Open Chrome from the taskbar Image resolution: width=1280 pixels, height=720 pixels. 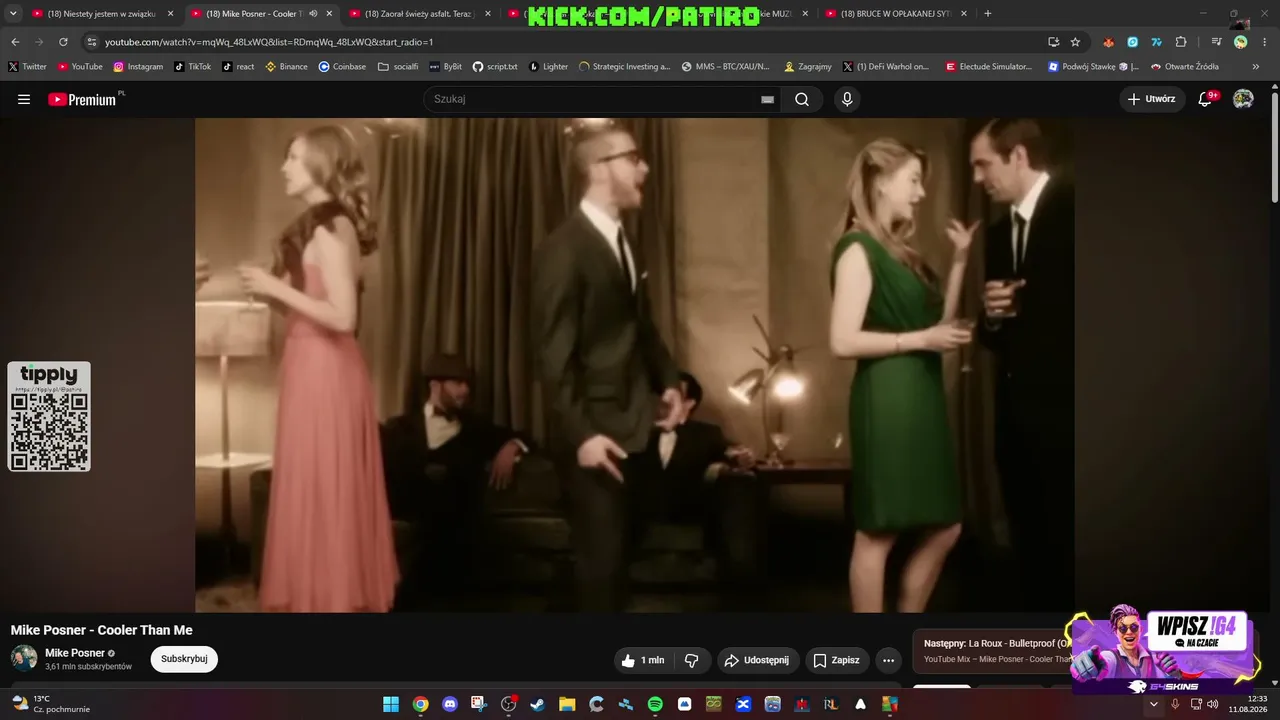(421, 704)
